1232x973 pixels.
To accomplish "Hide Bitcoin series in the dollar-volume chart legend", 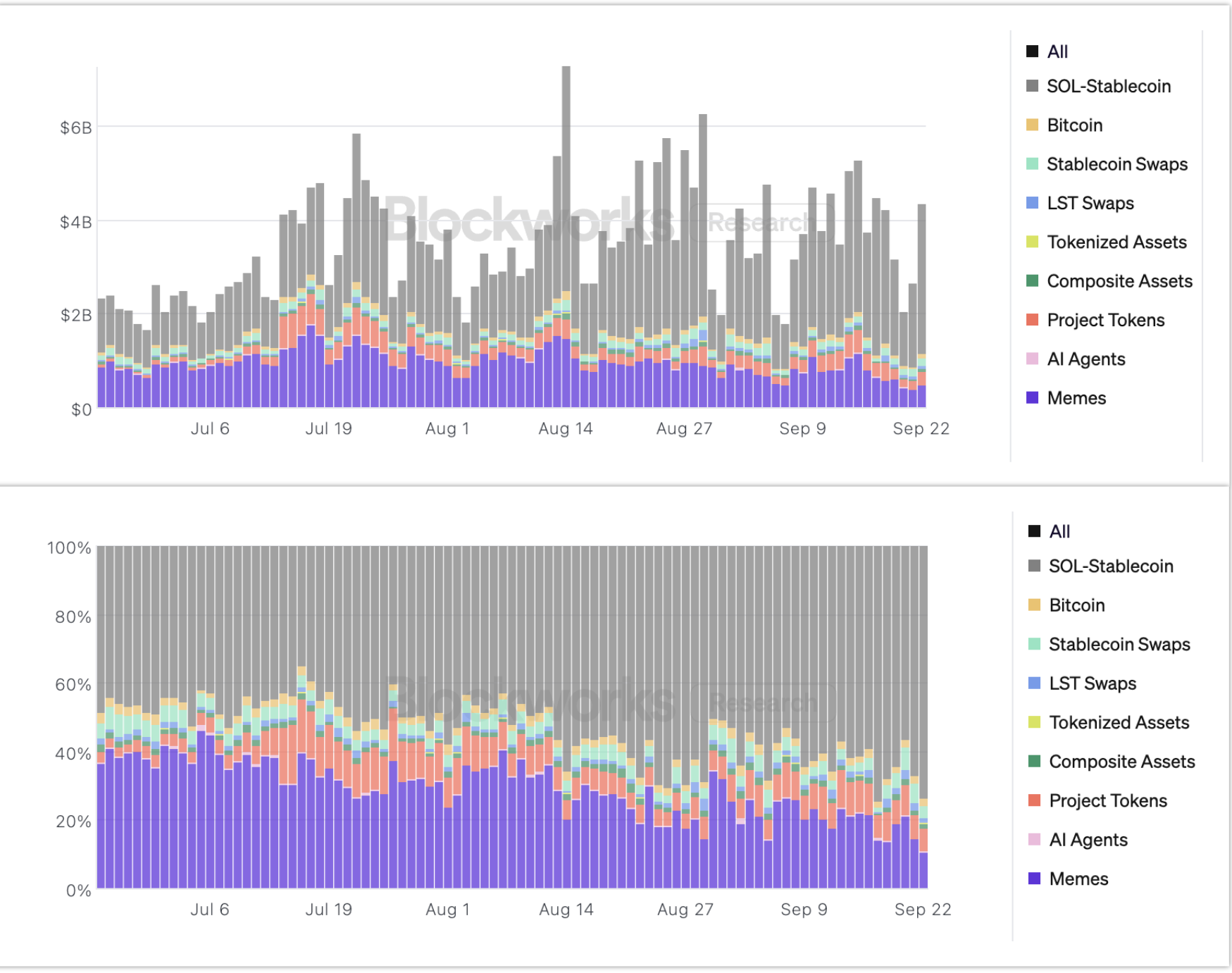I will click(1074, 125).
